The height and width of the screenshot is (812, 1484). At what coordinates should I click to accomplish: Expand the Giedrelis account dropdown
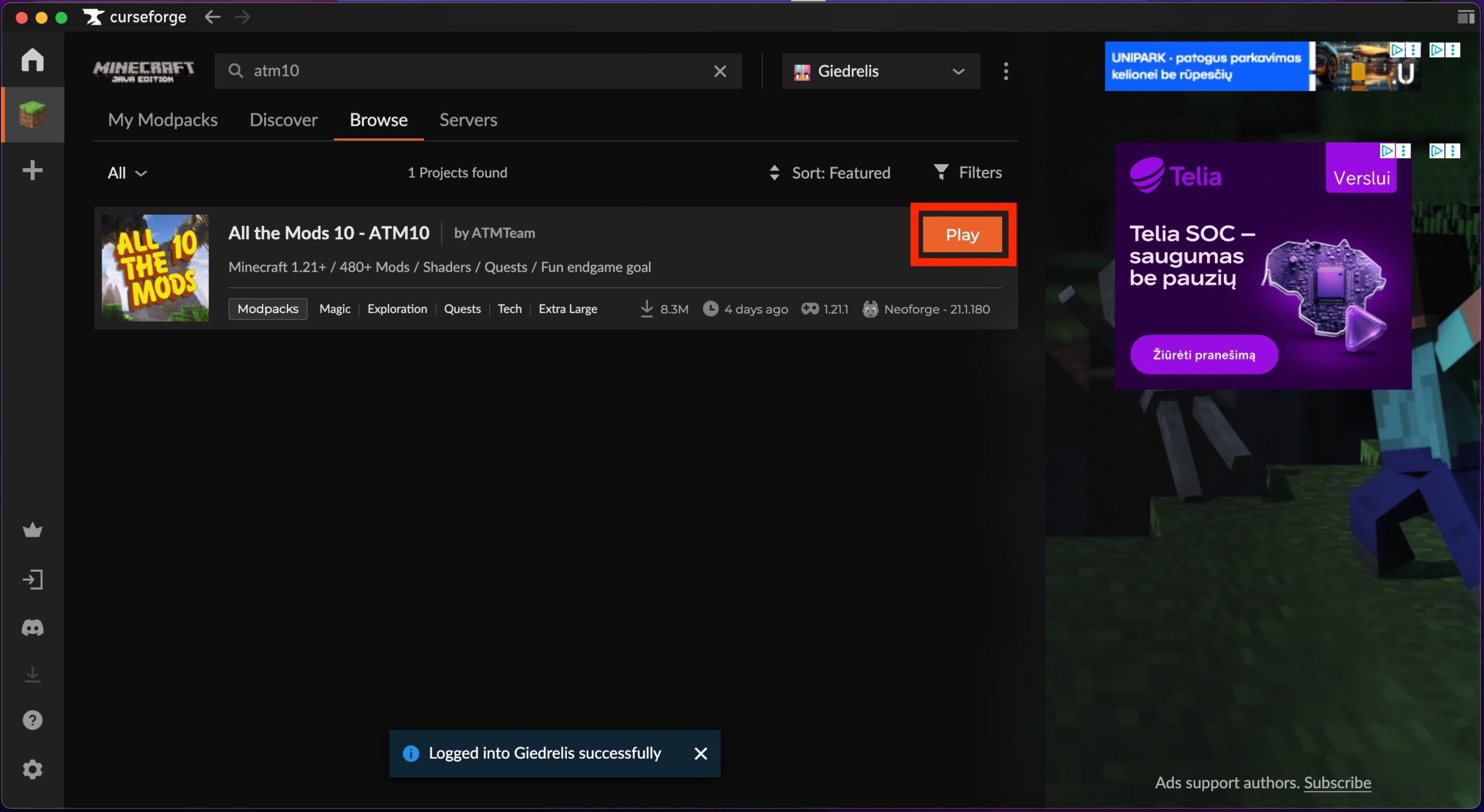coord(881,71)
